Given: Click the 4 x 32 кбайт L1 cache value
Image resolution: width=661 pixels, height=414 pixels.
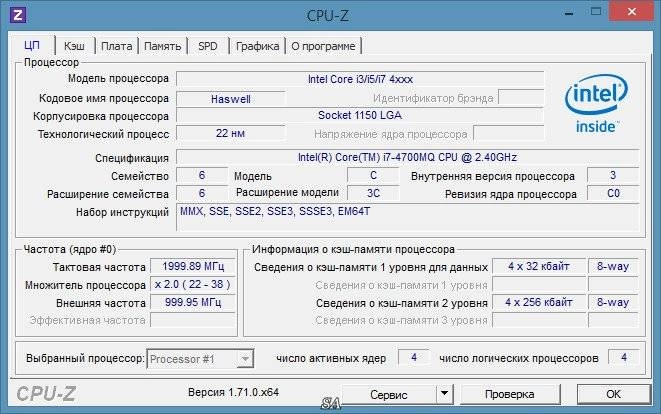Looking at the screenshot, I should click(539, 266).
